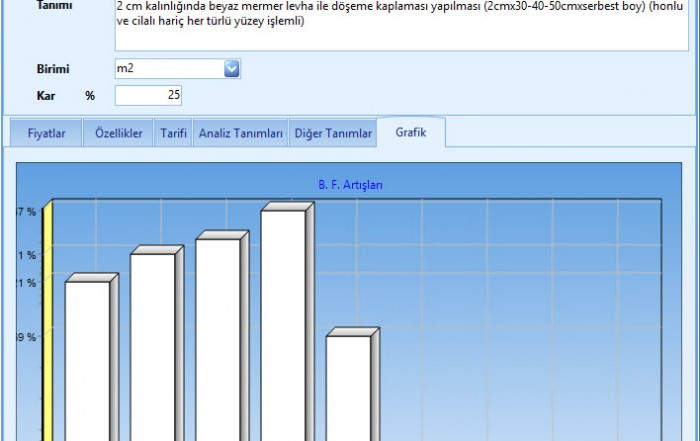Select the tallest white bar in the chart
Viewport: 700px width, 441px height.
tap(283, 325)
